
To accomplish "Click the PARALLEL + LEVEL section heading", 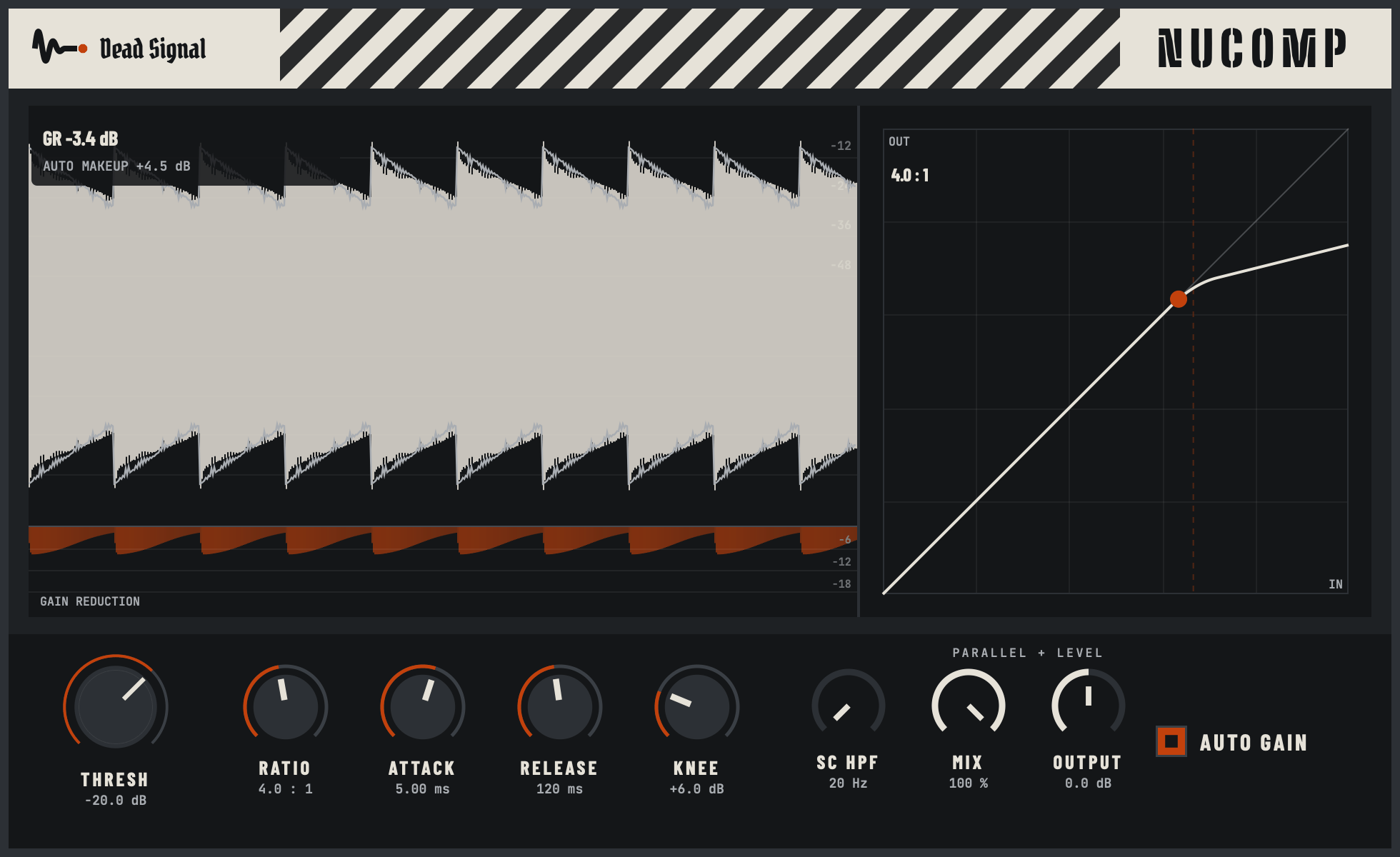I will (1028, 653).
